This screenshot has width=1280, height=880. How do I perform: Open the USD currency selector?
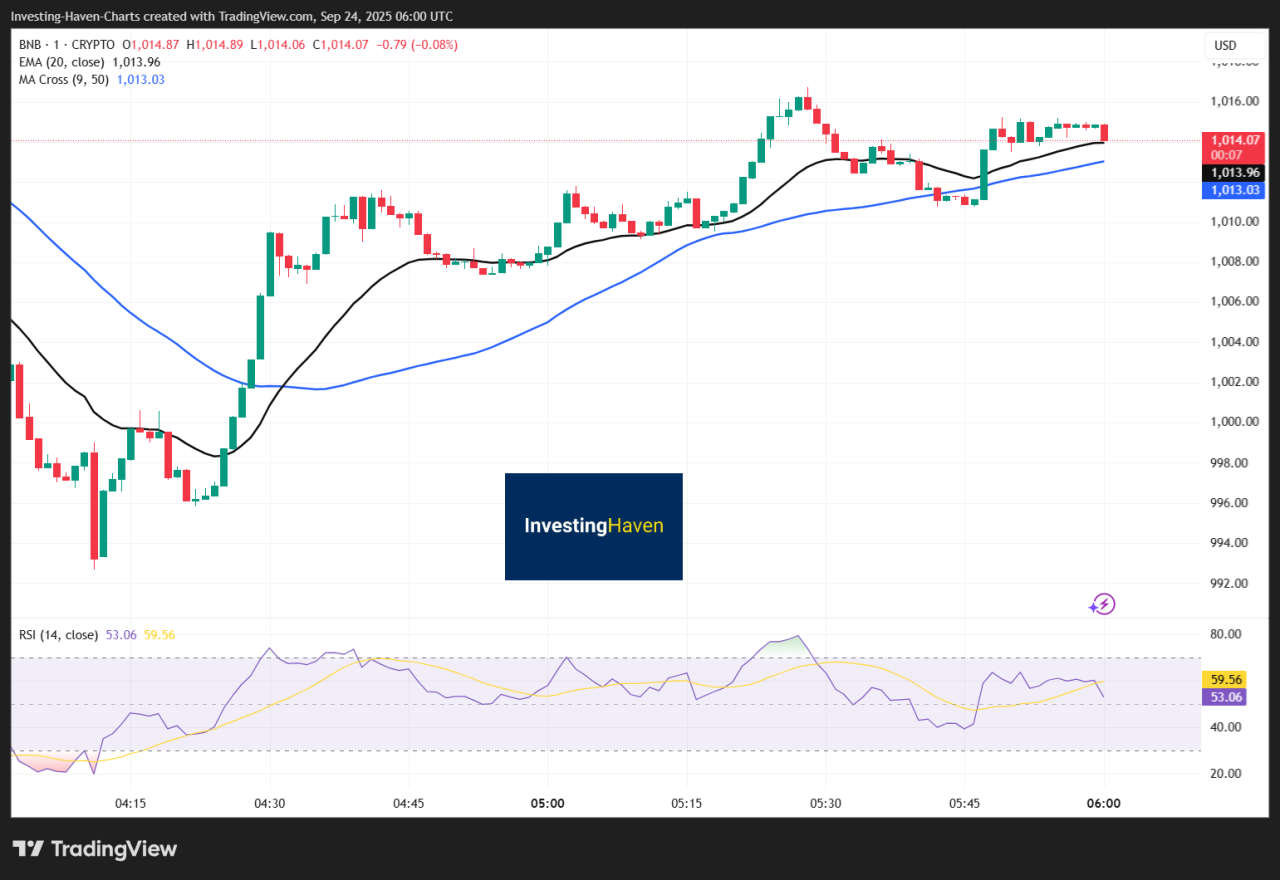(x=1225, y=45)
